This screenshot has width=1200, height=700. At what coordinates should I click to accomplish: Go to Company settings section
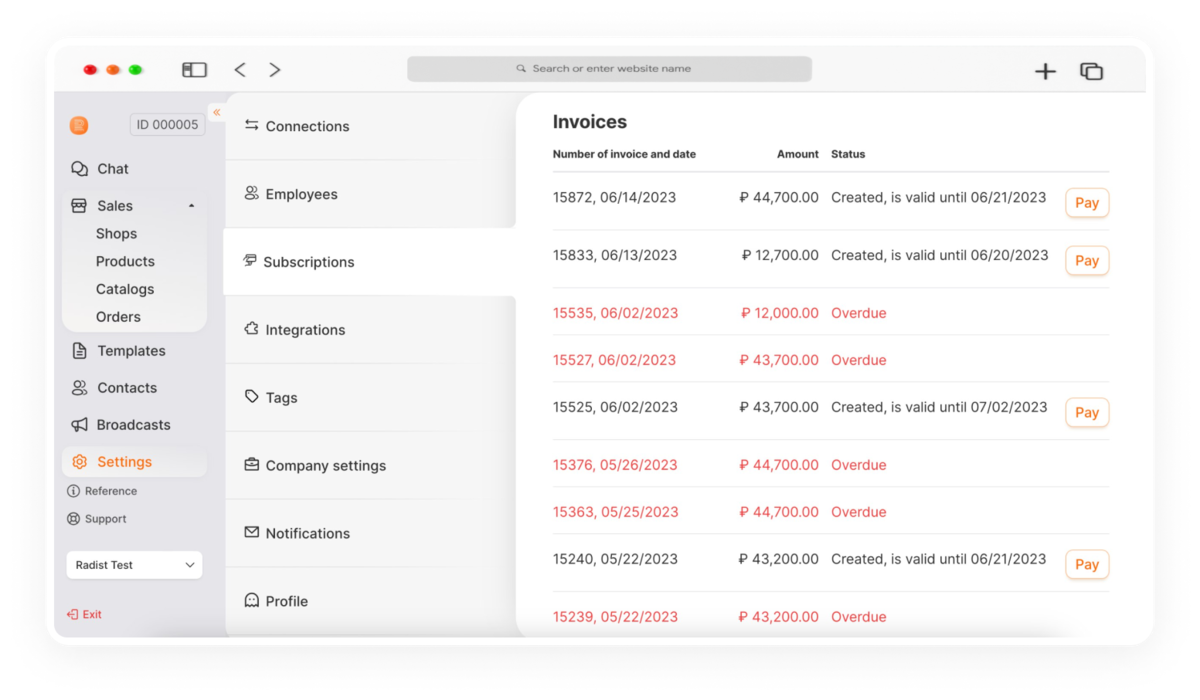coord(369,466)
